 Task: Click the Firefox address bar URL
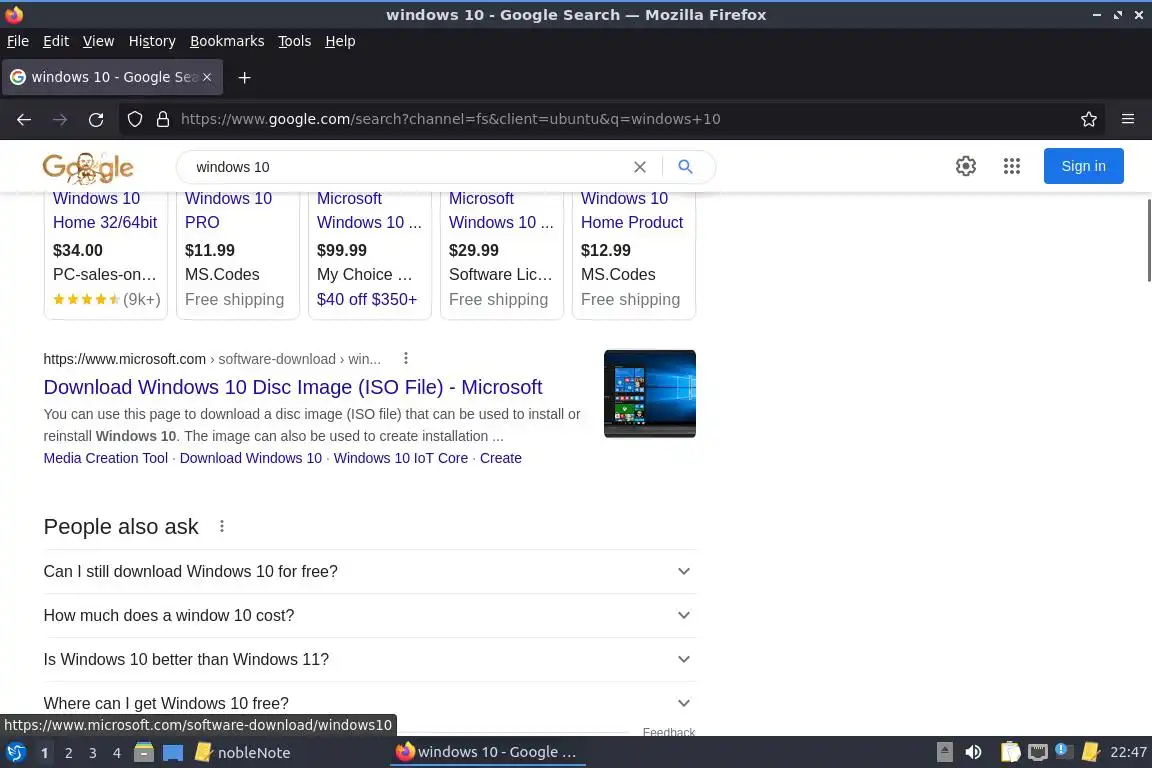point(450,119)
